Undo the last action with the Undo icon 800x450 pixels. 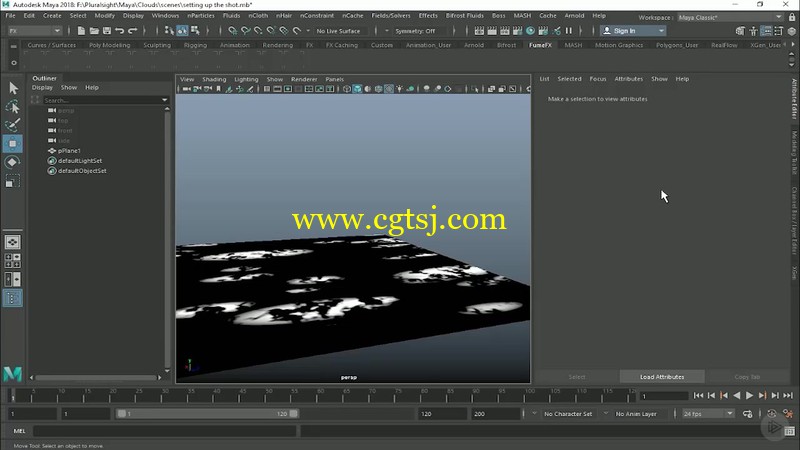click(x=119, y=31)
